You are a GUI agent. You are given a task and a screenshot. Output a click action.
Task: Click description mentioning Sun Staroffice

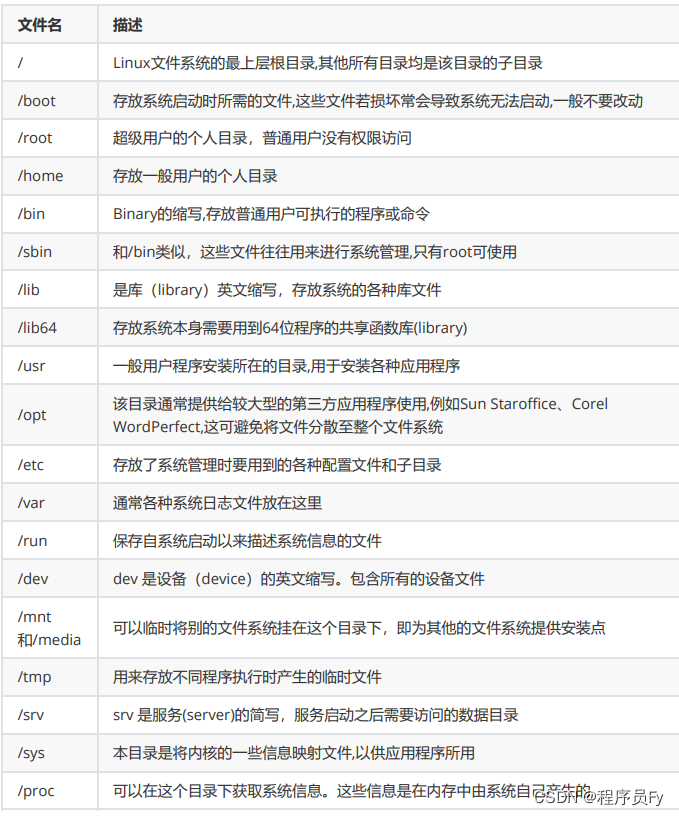360,415
